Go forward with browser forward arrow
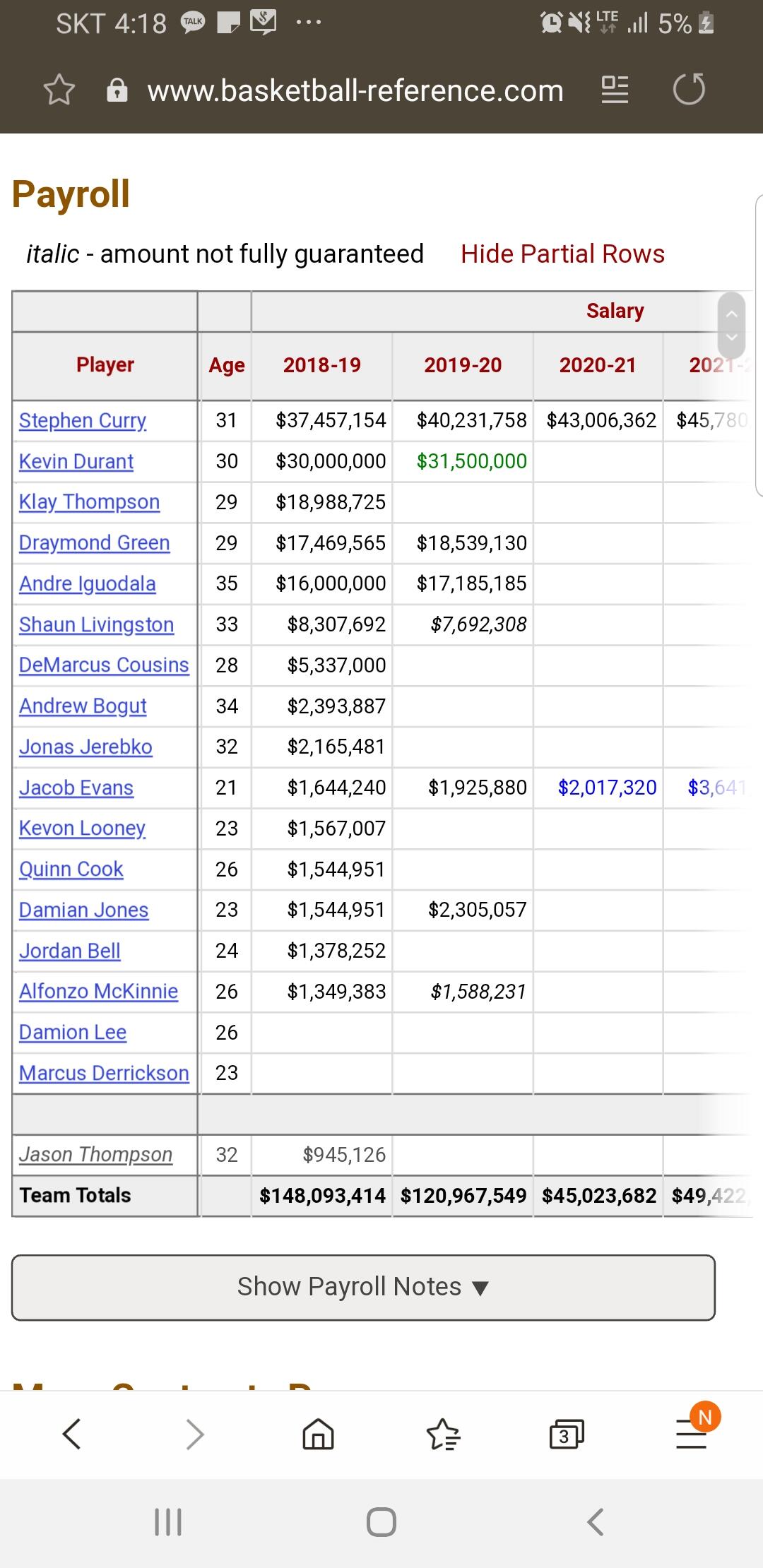This screenshot has width=763, height=1568. coord(195,1434)
